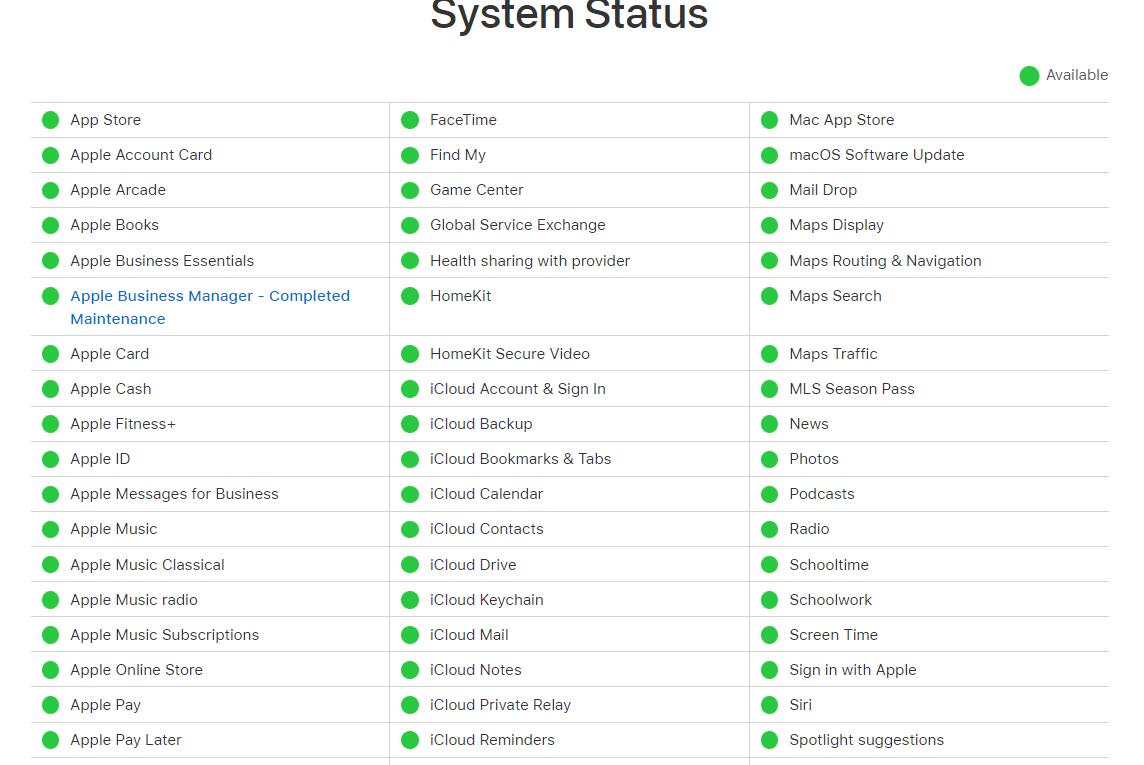Viewport: 1144px width, 765px height.
Task: Click the status dot next to Apple Arcade
Action: click(x=50, y=190)
